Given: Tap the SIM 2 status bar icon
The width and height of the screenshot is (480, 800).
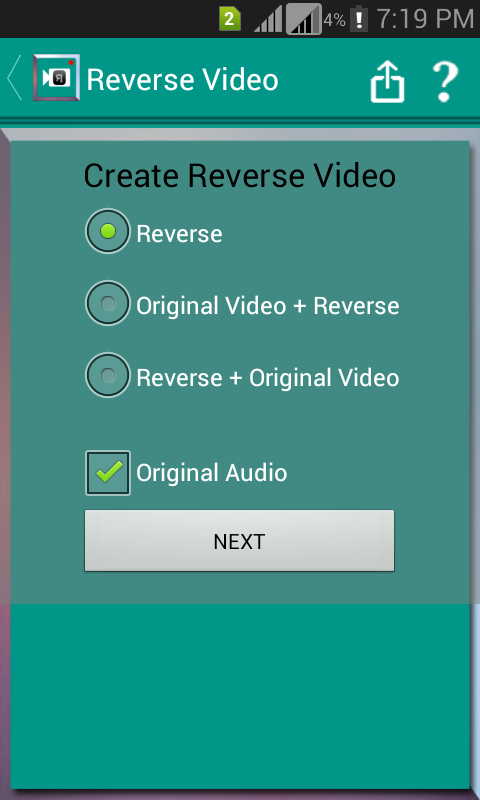Looking at the screenshot, I should click(x=230, y=19).
